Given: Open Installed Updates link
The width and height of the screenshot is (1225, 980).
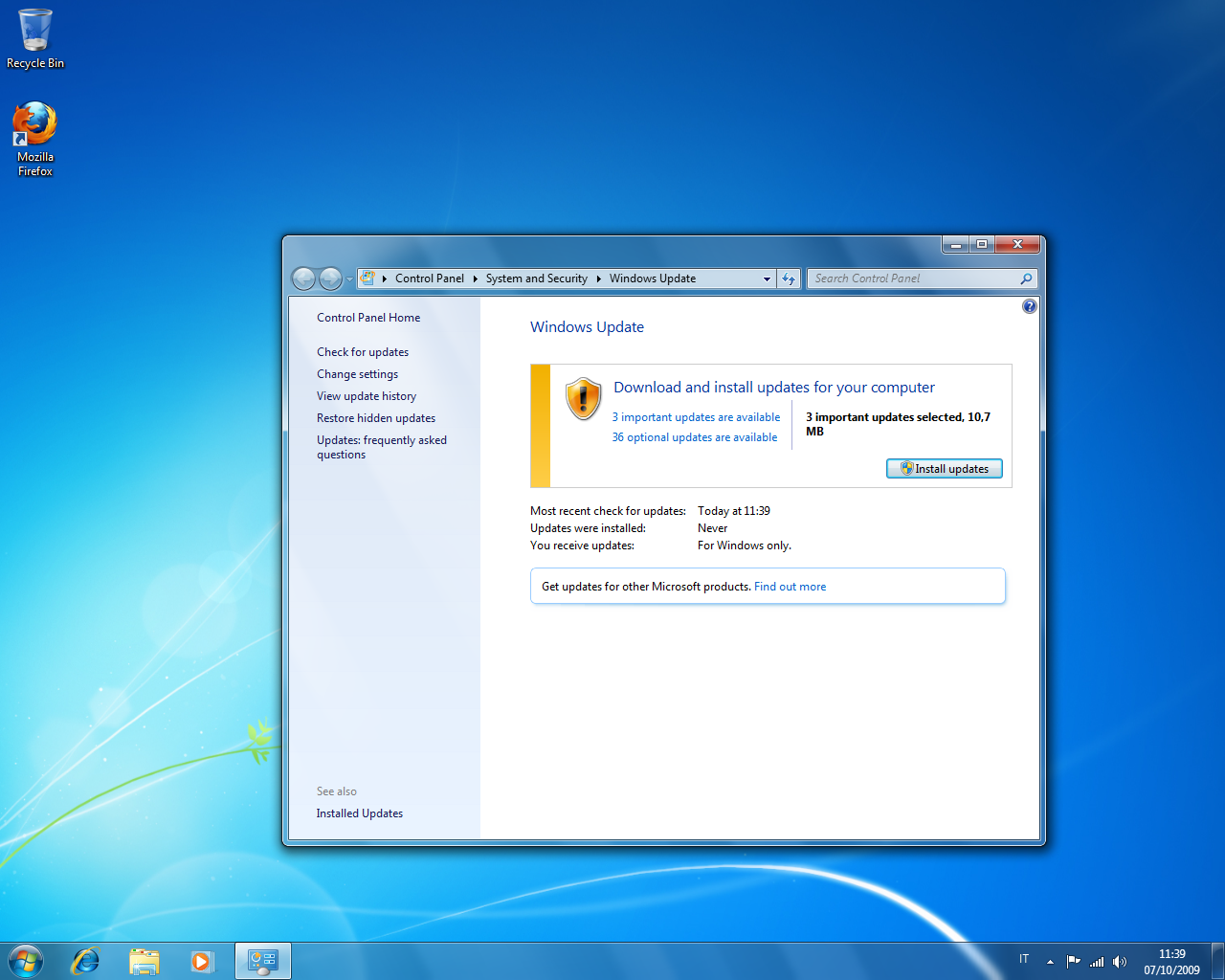Looking at the screenshot, I should click(x=360, y=813).
